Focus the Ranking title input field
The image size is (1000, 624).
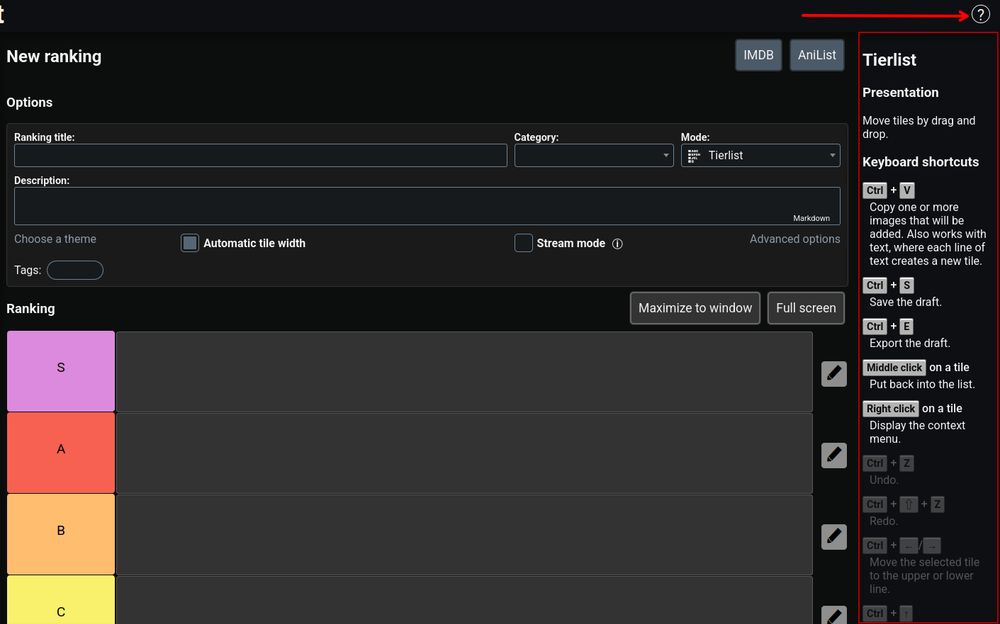260,155
